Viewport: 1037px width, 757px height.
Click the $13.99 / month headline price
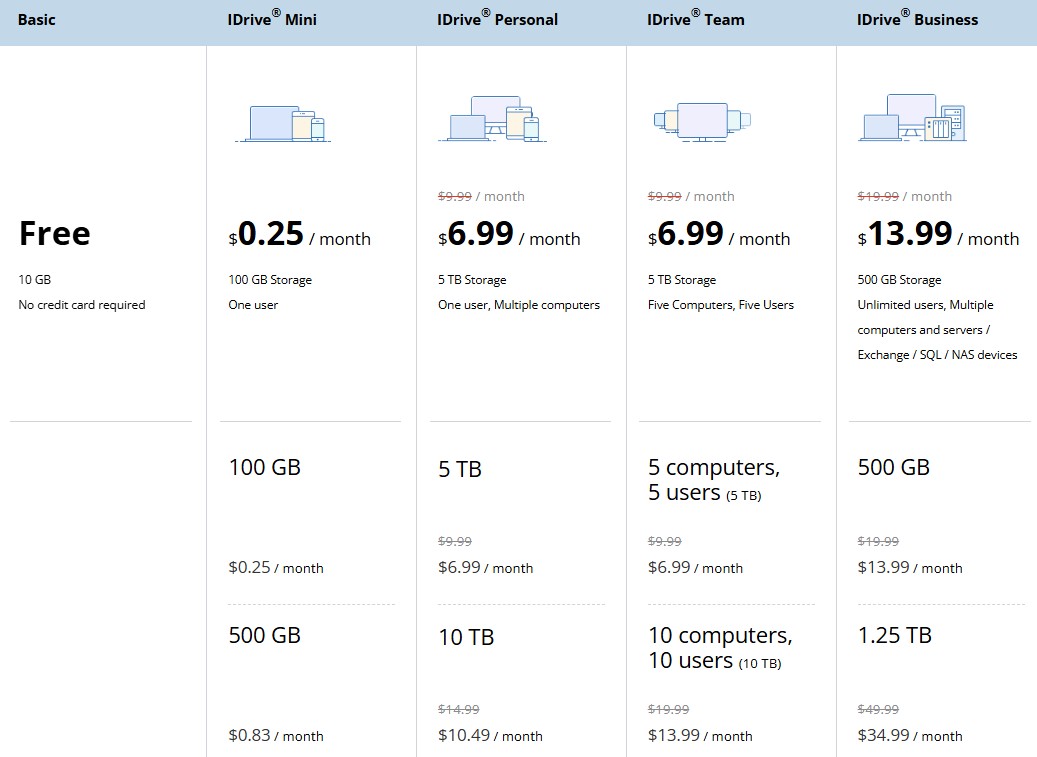tap(938, 234)
